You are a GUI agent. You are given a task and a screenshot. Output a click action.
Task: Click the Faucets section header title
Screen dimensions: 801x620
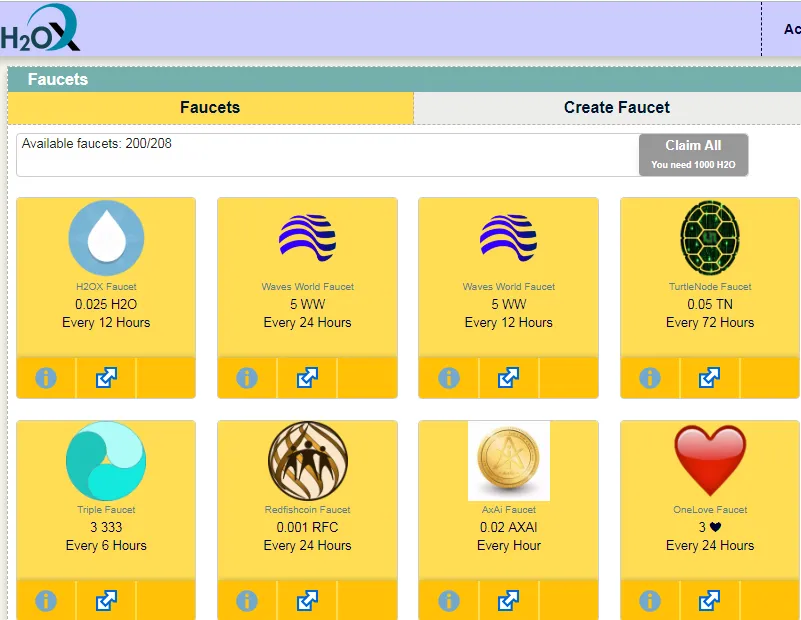(58, 79)
